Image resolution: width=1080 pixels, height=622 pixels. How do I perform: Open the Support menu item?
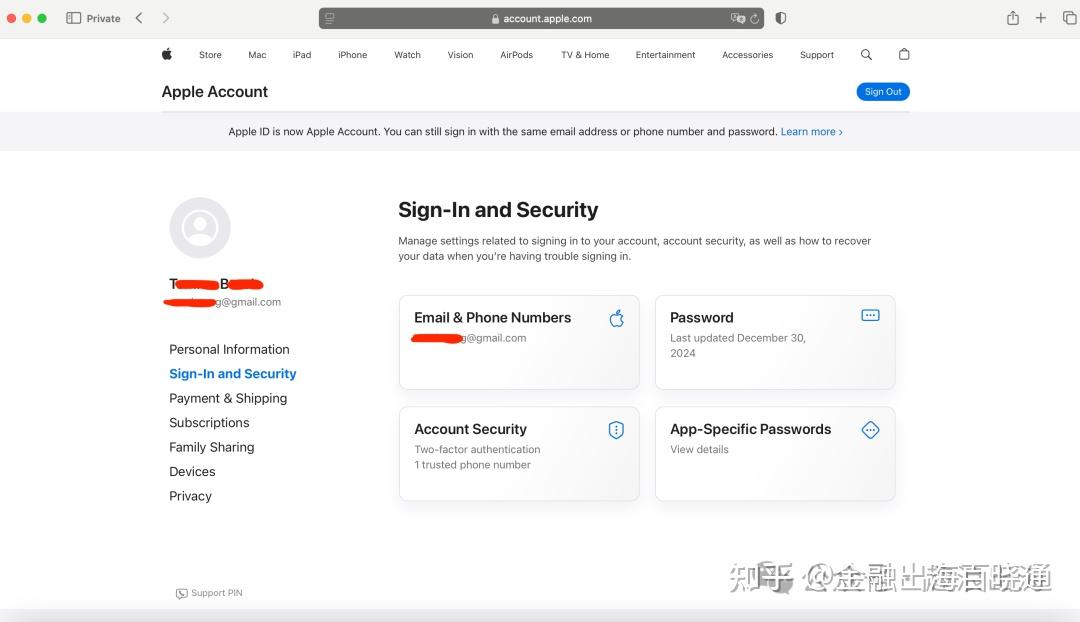tap(816, 55)
